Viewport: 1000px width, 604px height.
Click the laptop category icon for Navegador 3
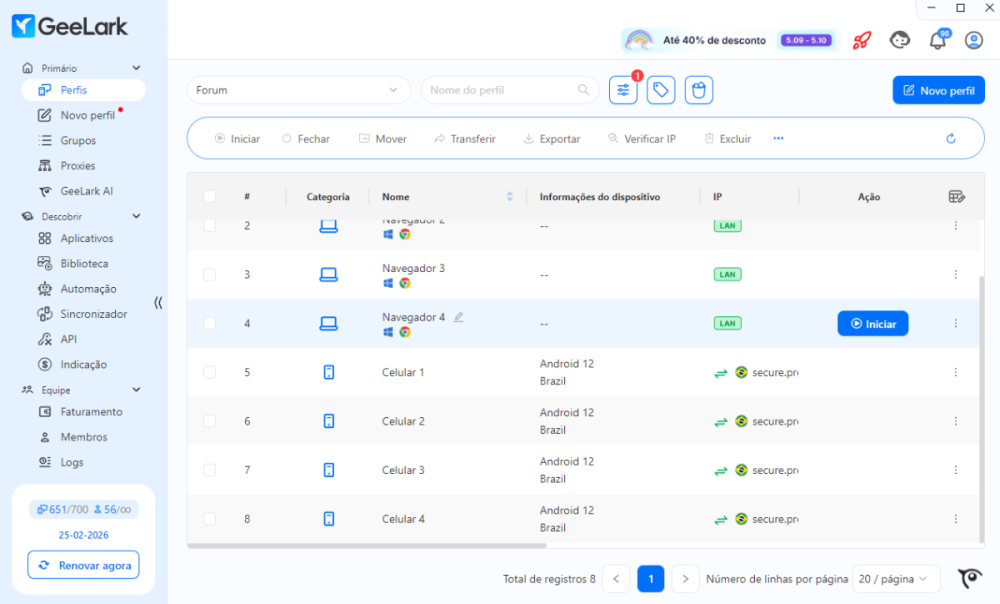pos(328,274)
